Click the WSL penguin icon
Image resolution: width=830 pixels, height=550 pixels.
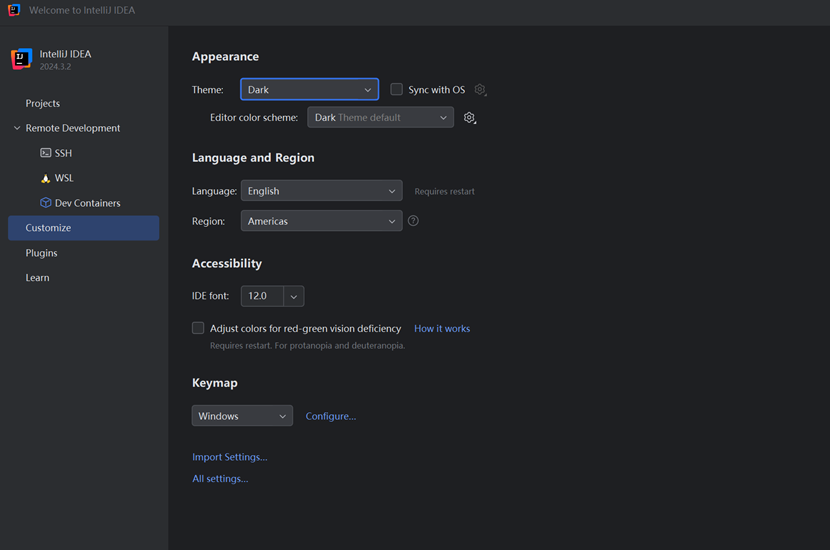[46, 178]
